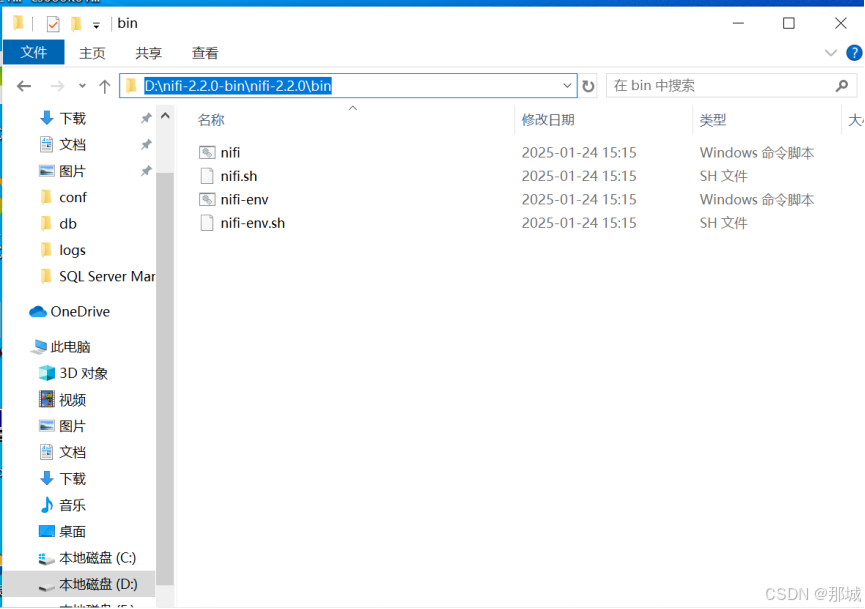Open 3D 对象 under 此电脑
The image size is (865, 609).
(83, 373)
